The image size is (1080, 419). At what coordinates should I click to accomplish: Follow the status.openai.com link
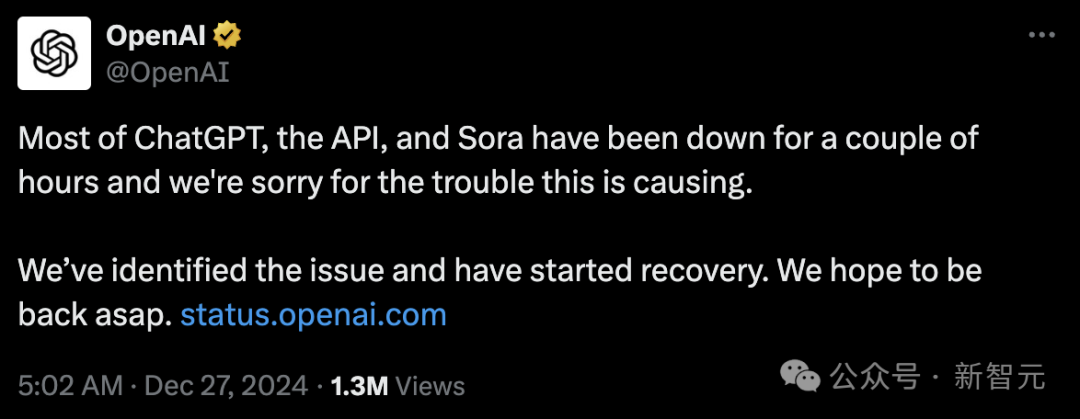coord(313,316)
